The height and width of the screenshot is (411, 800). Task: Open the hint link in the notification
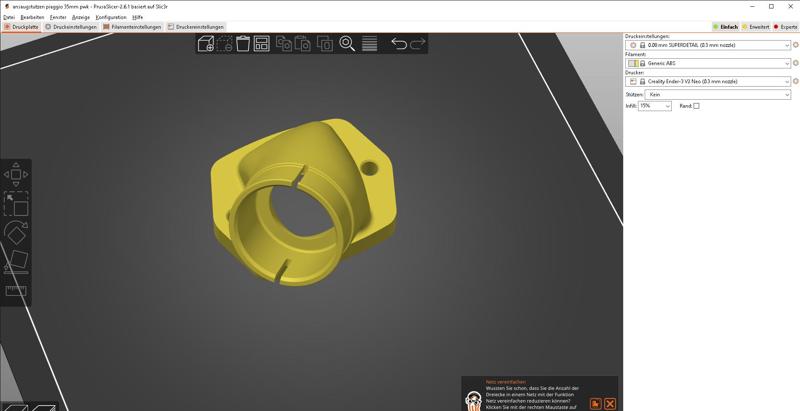click(x=595, y=404)
